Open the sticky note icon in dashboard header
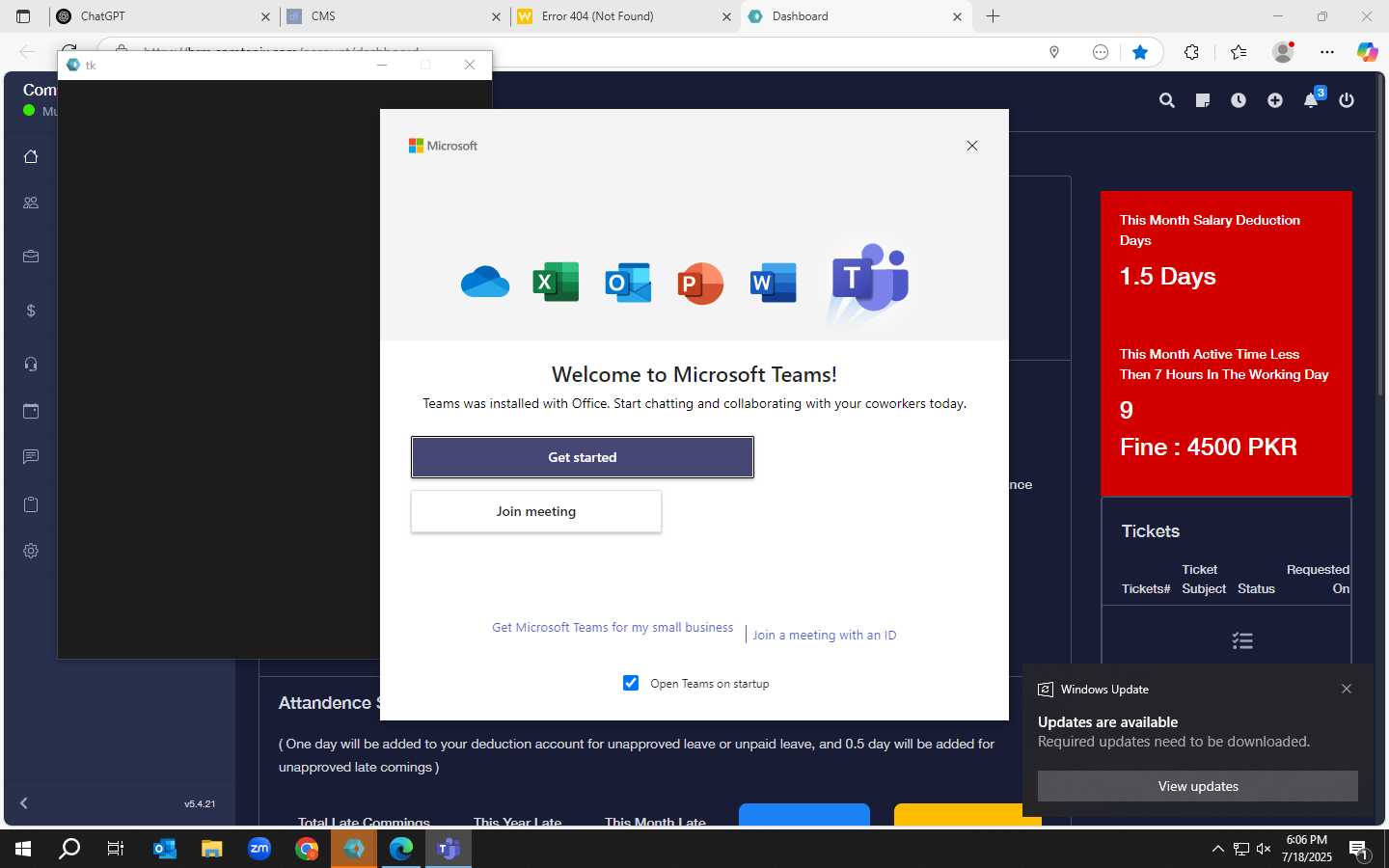1389x868 pixels. coord(1203,100)
